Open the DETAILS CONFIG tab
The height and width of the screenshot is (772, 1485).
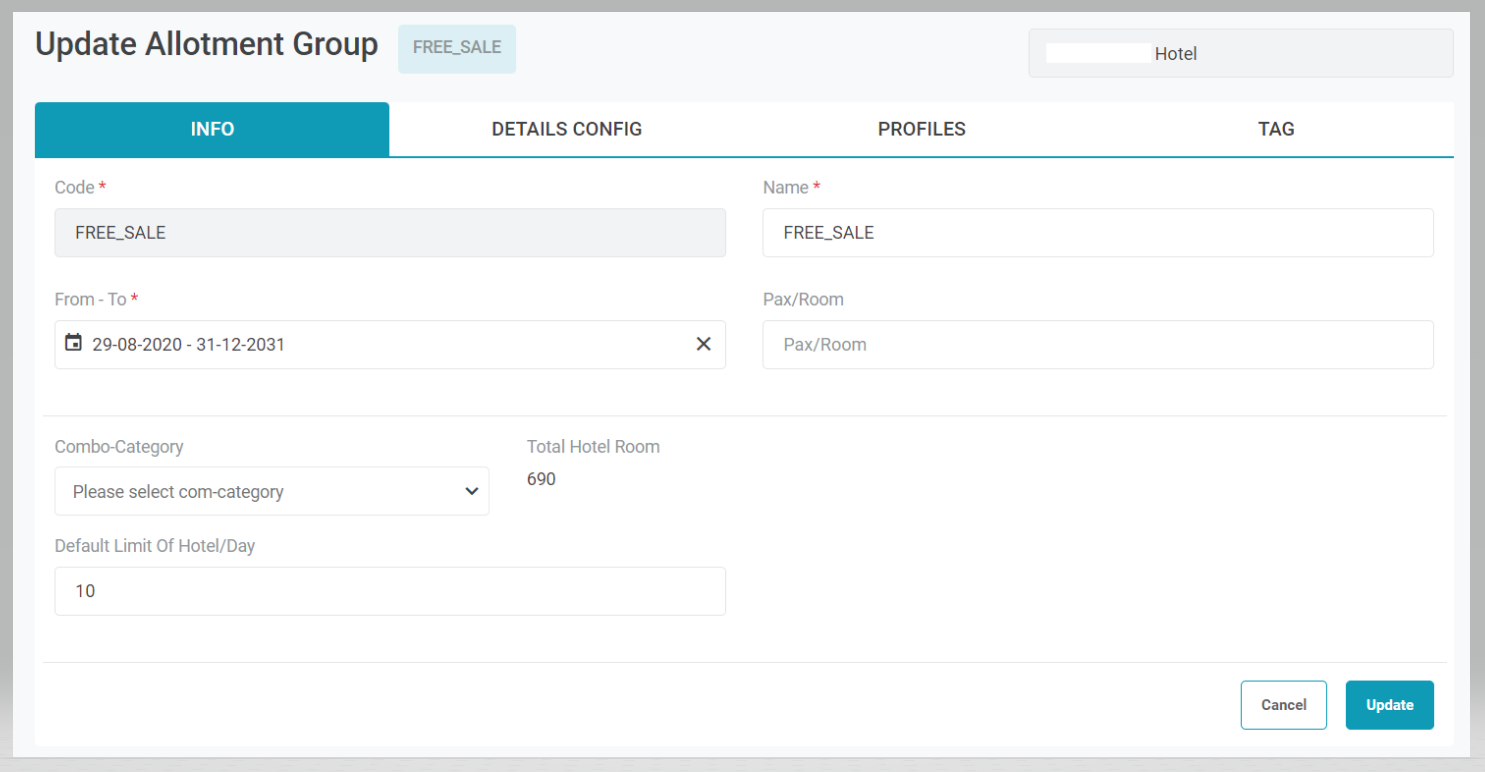pyautogui.click(x=566, y=129)
